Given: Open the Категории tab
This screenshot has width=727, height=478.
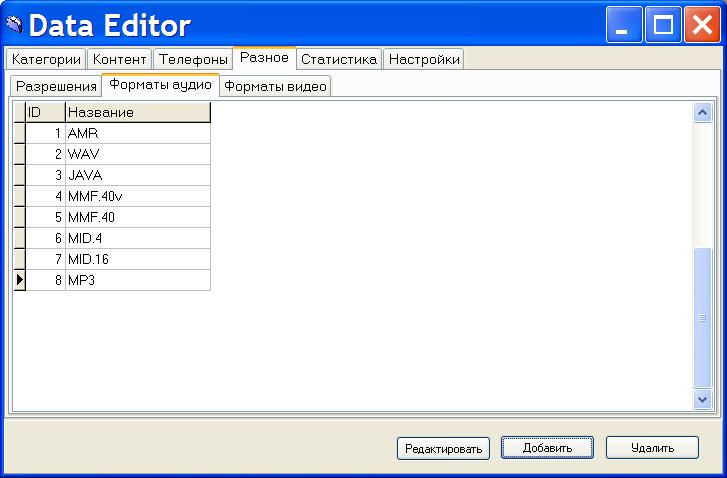Looking at the screenshot, I should point(46,59).
